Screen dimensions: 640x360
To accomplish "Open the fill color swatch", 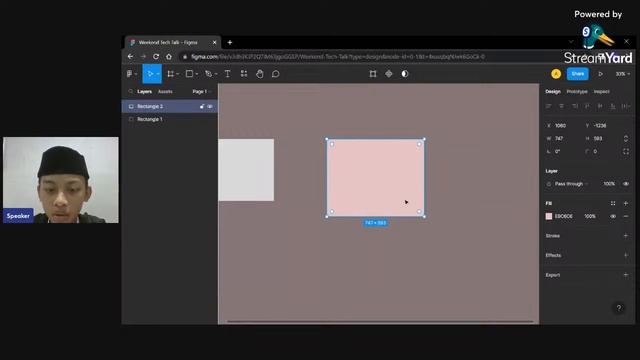I will pos(549,216).
